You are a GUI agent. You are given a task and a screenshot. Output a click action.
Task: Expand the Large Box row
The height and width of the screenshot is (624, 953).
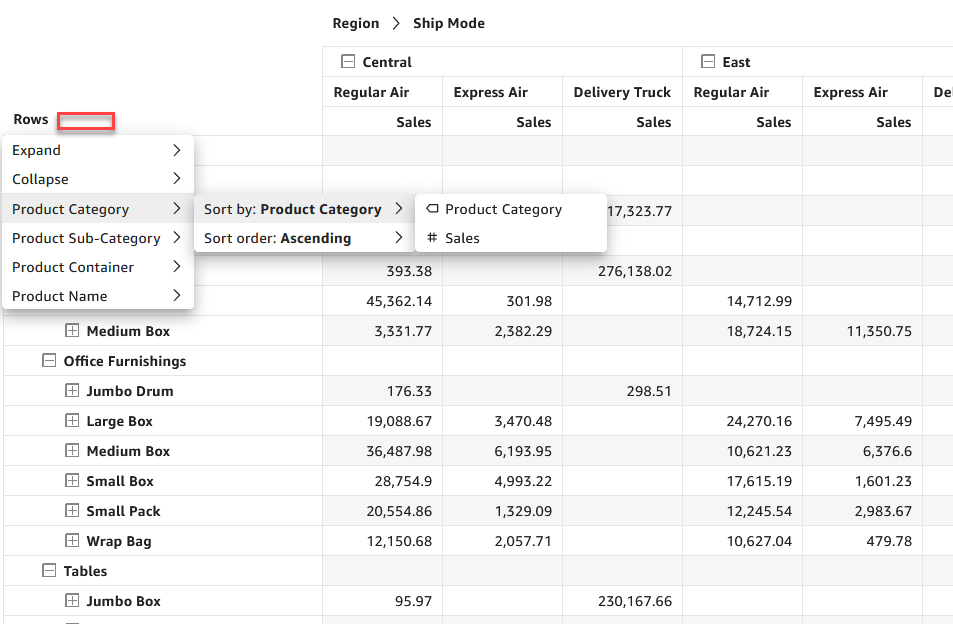click(72, 421)
